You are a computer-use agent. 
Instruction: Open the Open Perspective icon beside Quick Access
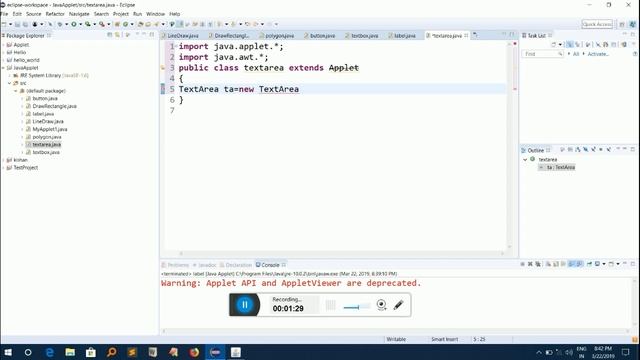click(622, 24)
